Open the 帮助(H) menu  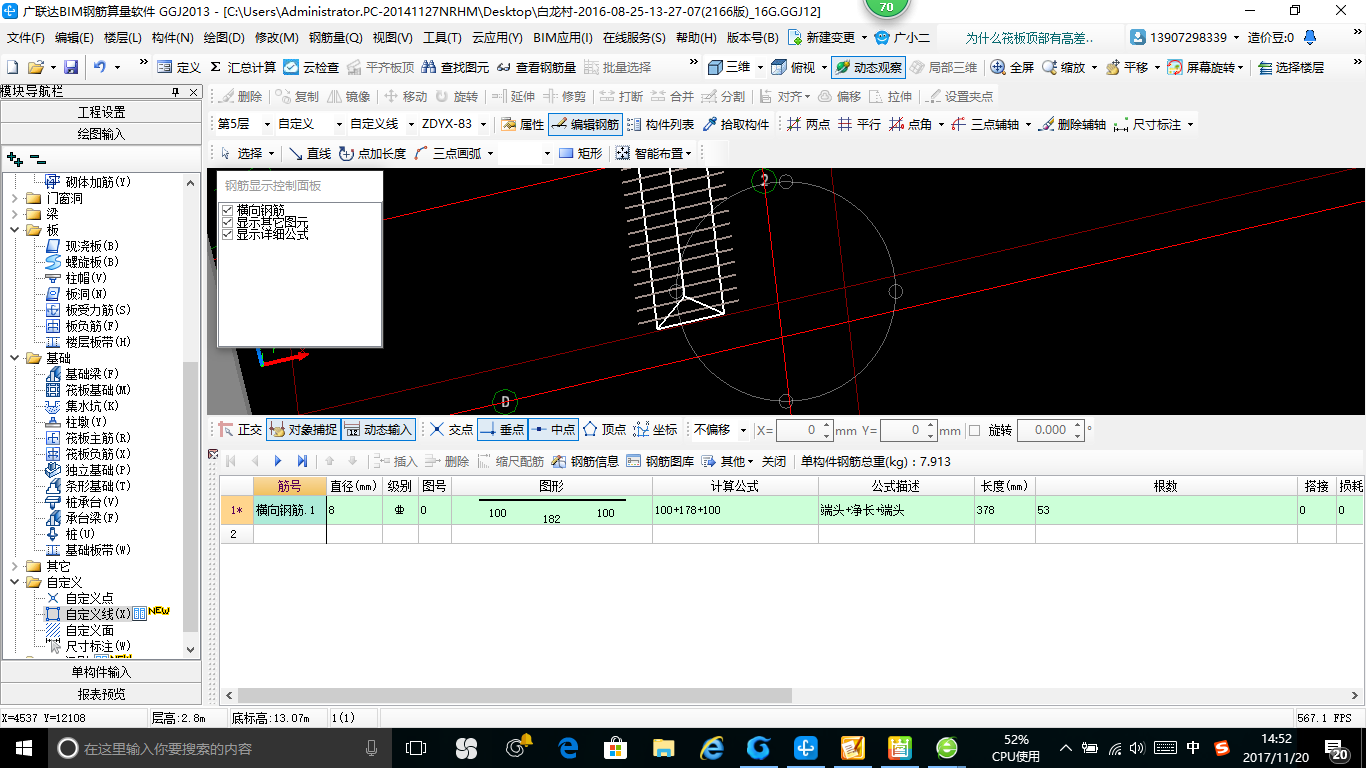tap(696, 38)
